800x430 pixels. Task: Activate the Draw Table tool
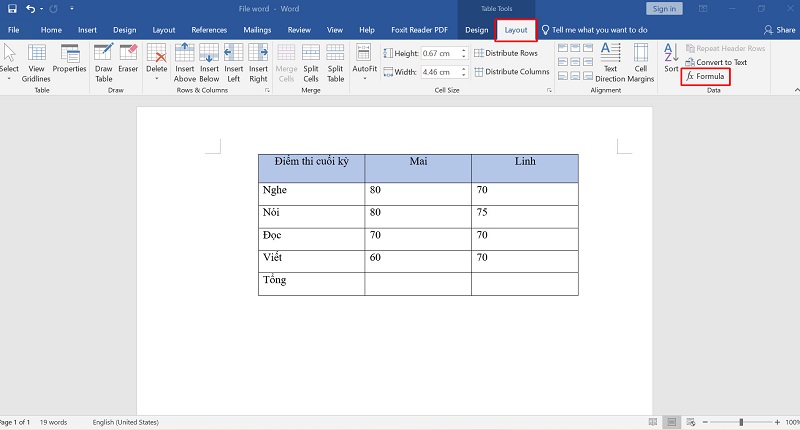coord(104,62)
